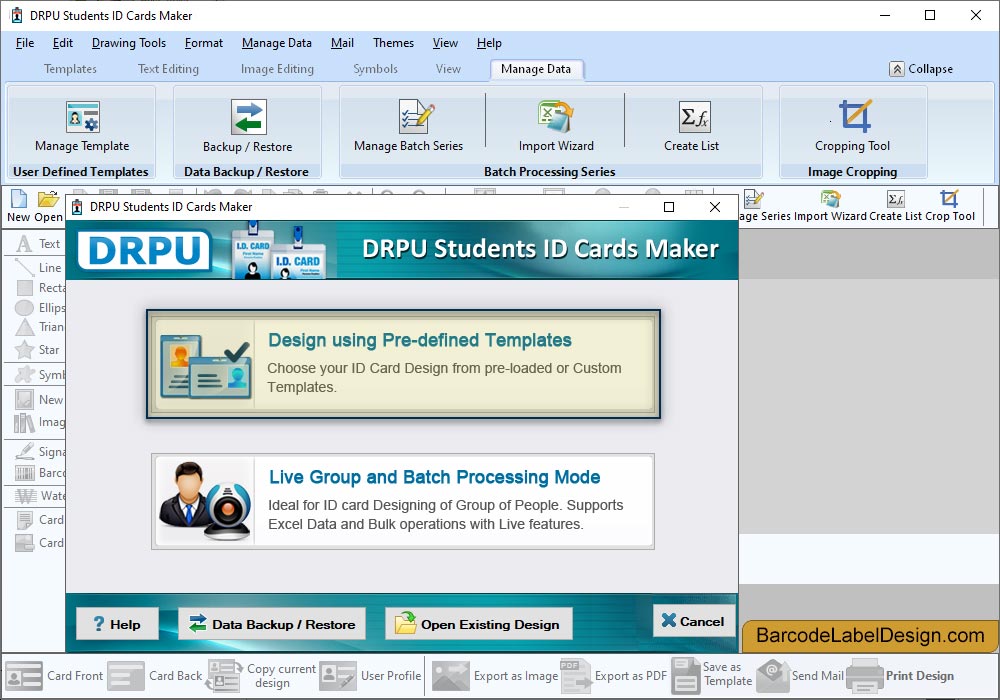Open the Symbol tool in sidebar
Viewport: 1000px width, 700px height.
click(x=40, y=375)
